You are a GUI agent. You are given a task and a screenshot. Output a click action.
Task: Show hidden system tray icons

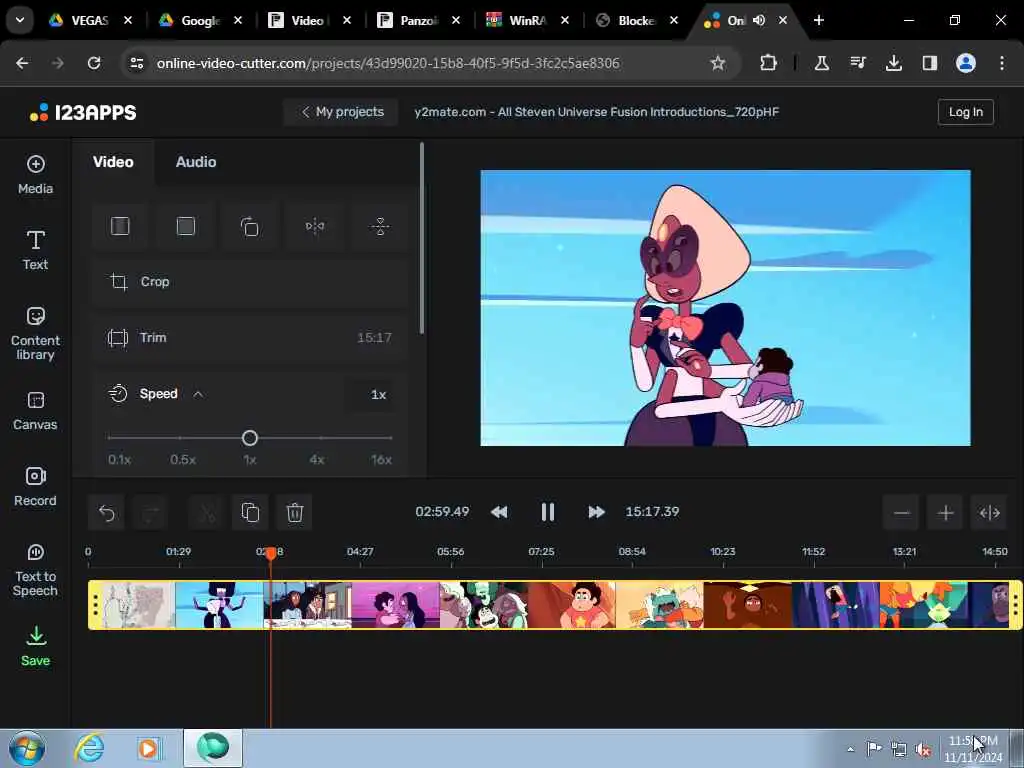850,749
